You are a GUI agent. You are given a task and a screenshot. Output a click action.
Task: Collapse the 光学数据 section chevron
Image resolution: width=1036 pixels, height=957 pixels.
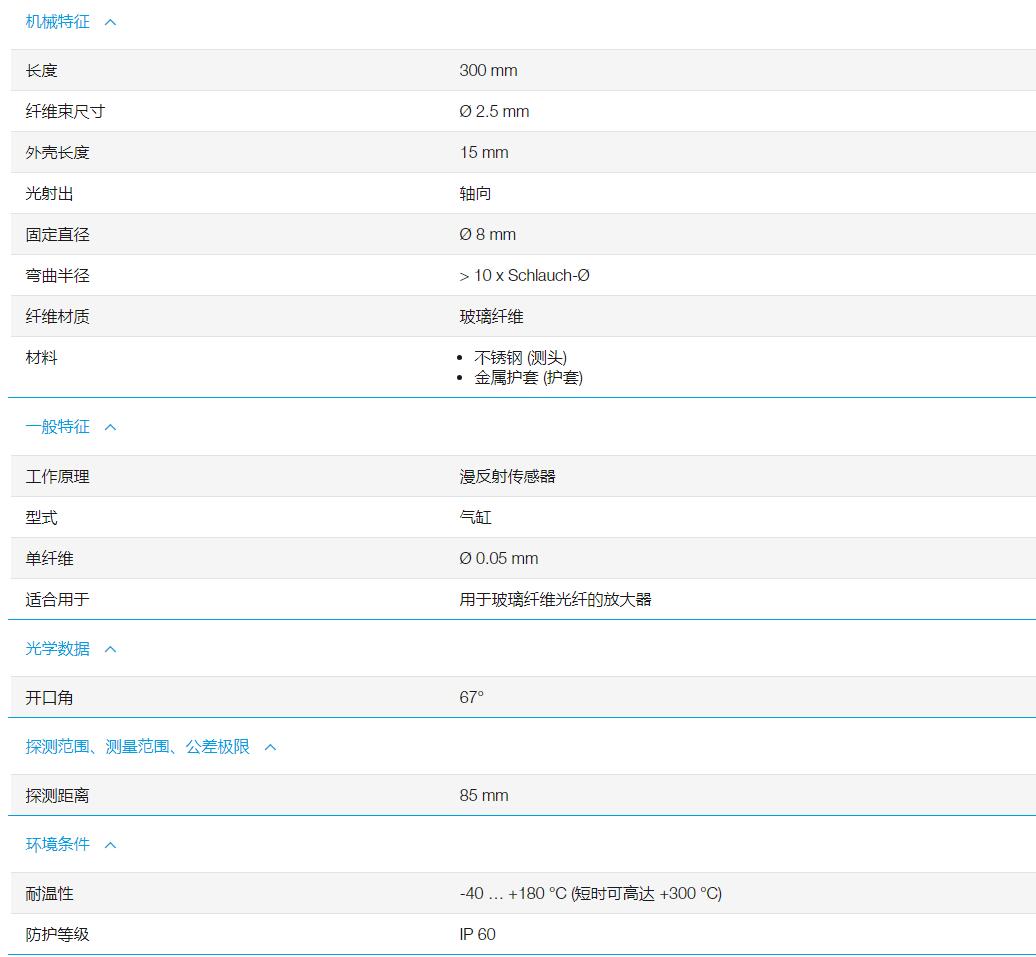pos(110,649)
